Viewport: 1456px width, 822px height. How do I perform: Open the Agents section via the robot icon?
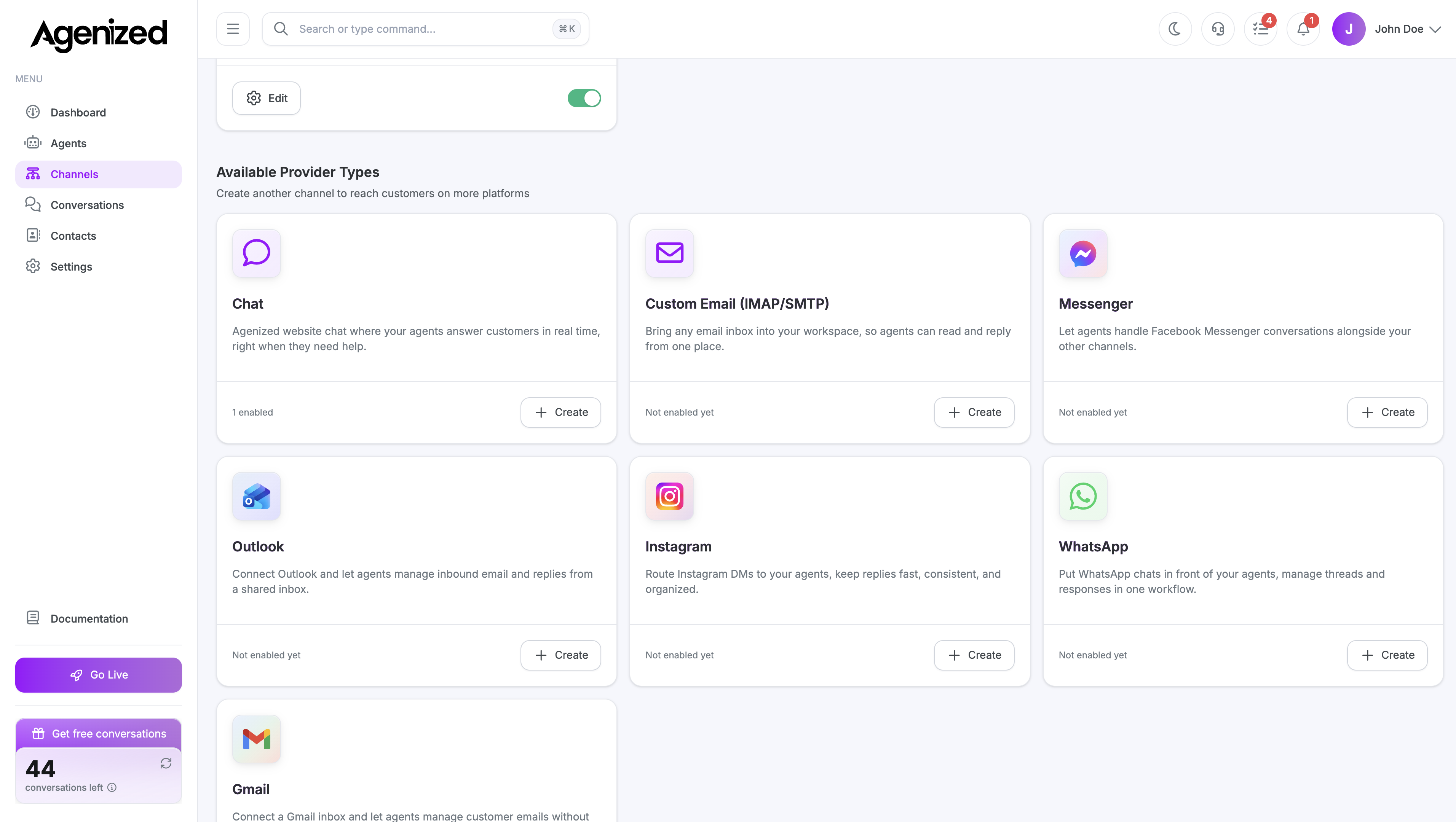click(x=32, y=143)
